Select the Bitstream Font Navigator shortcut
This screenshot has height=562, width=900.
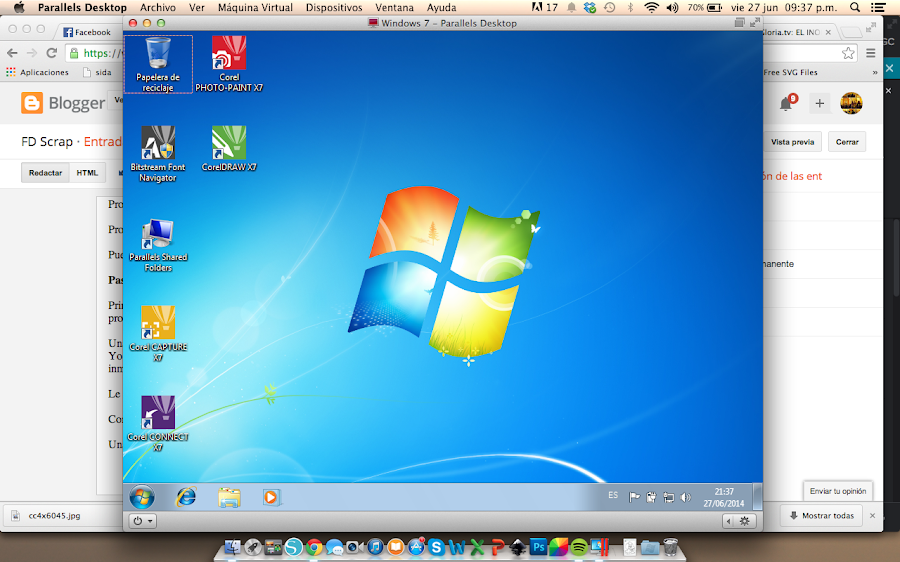tap(158, 154)
